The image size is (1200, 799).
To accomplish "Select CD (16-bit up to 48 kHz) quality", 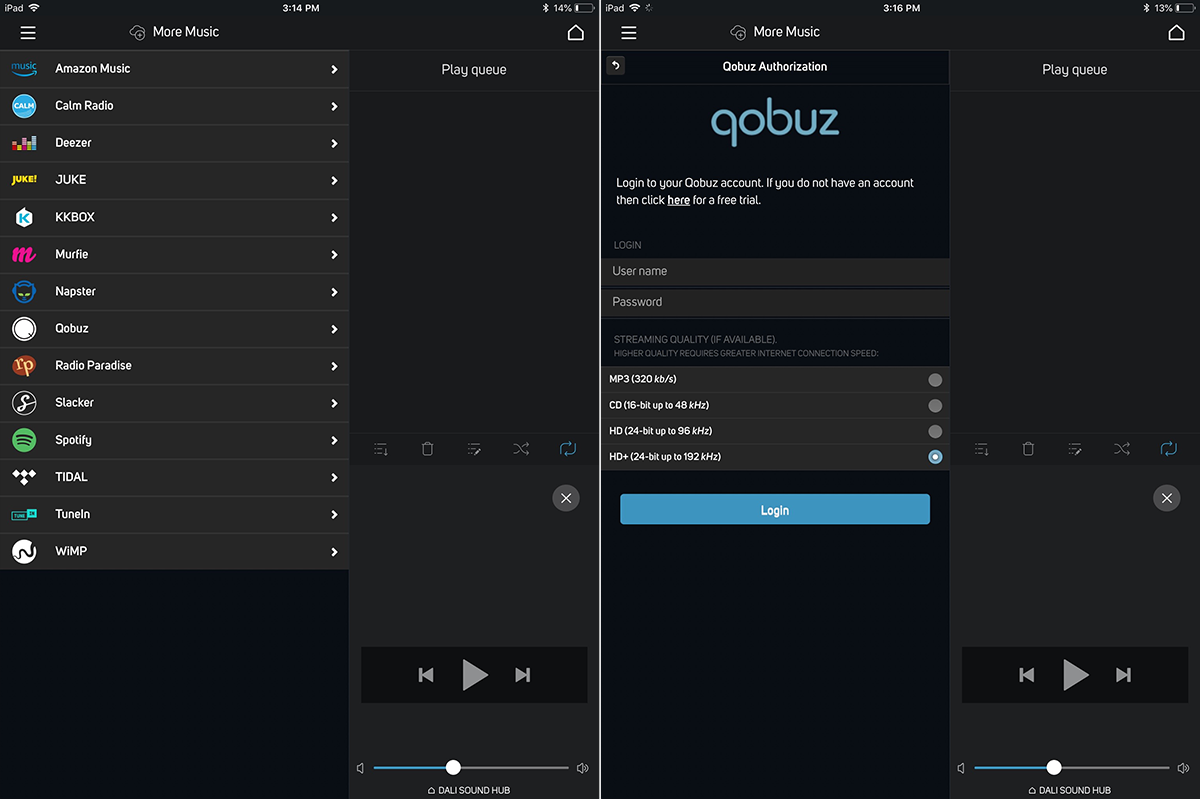I will 934,406.
